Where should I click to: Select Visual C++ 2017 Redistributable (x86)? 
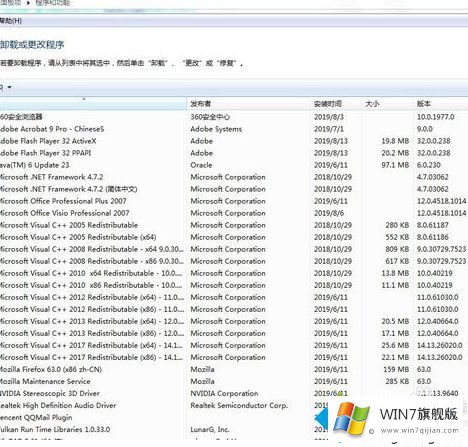coord(91,357)
